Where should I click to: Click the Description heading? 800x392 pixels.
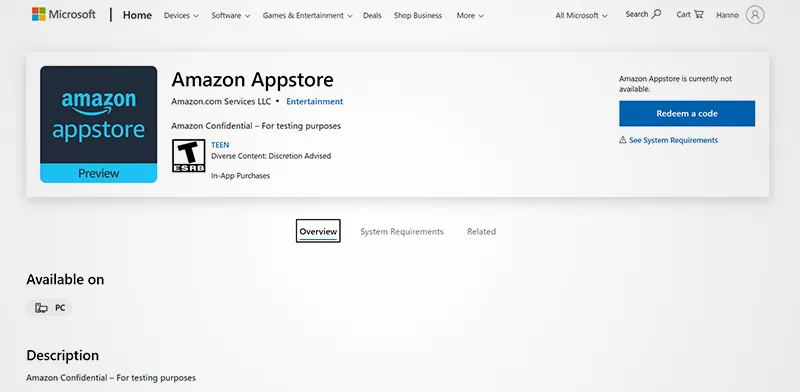62,355
